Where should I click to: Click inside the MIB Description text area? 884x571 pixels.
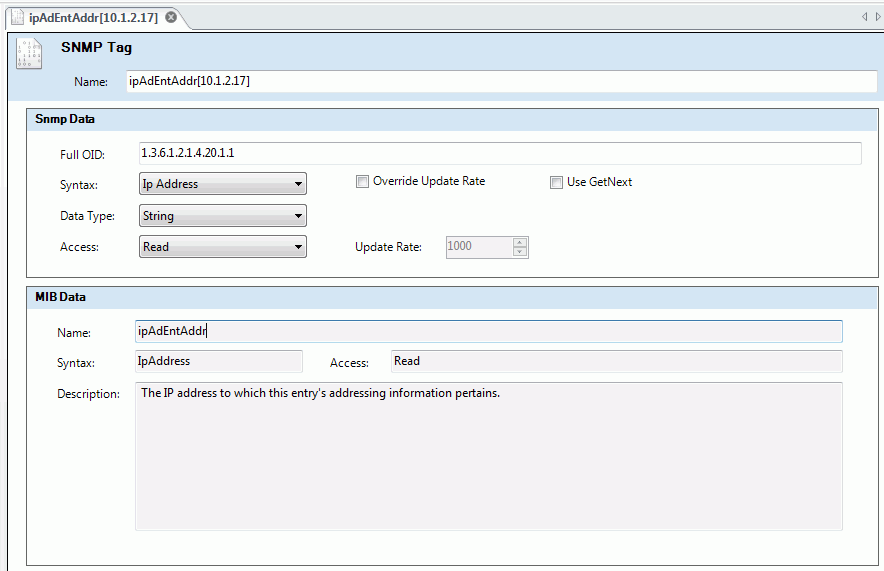pyautogui.click(x=488, y=456)
